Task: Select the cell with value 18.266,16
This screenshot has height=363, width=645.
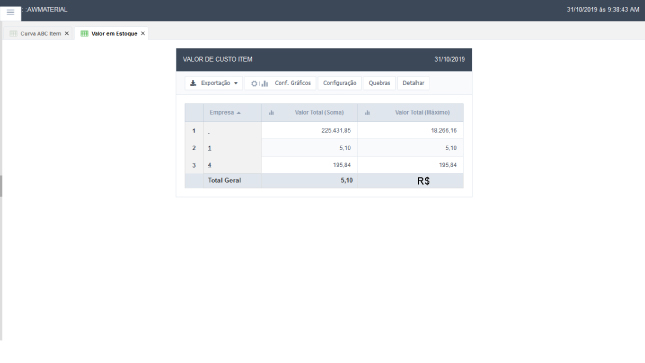Action: 411,130
